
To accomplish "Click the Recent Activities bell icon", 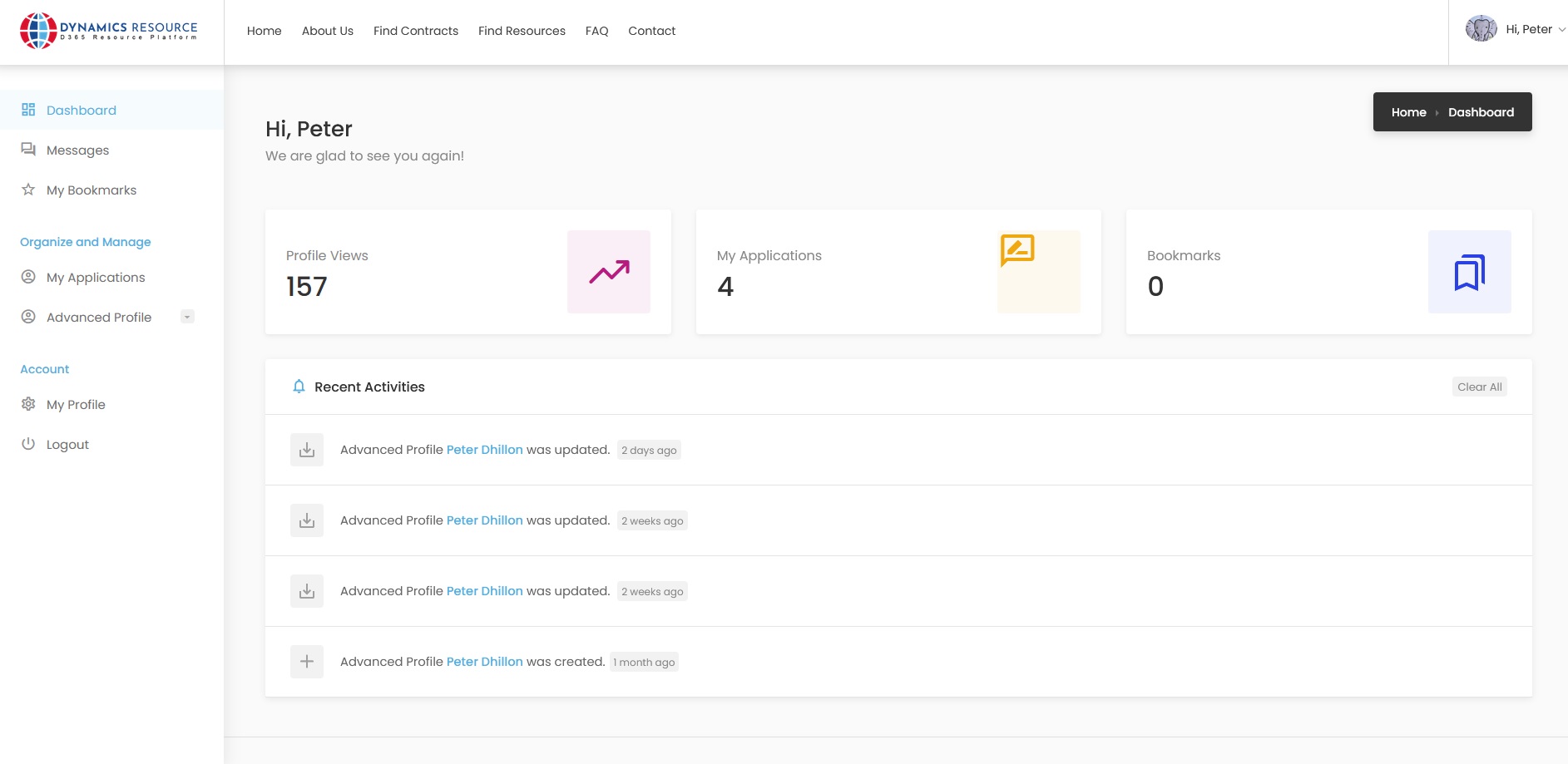I will [x=299, y=387].
